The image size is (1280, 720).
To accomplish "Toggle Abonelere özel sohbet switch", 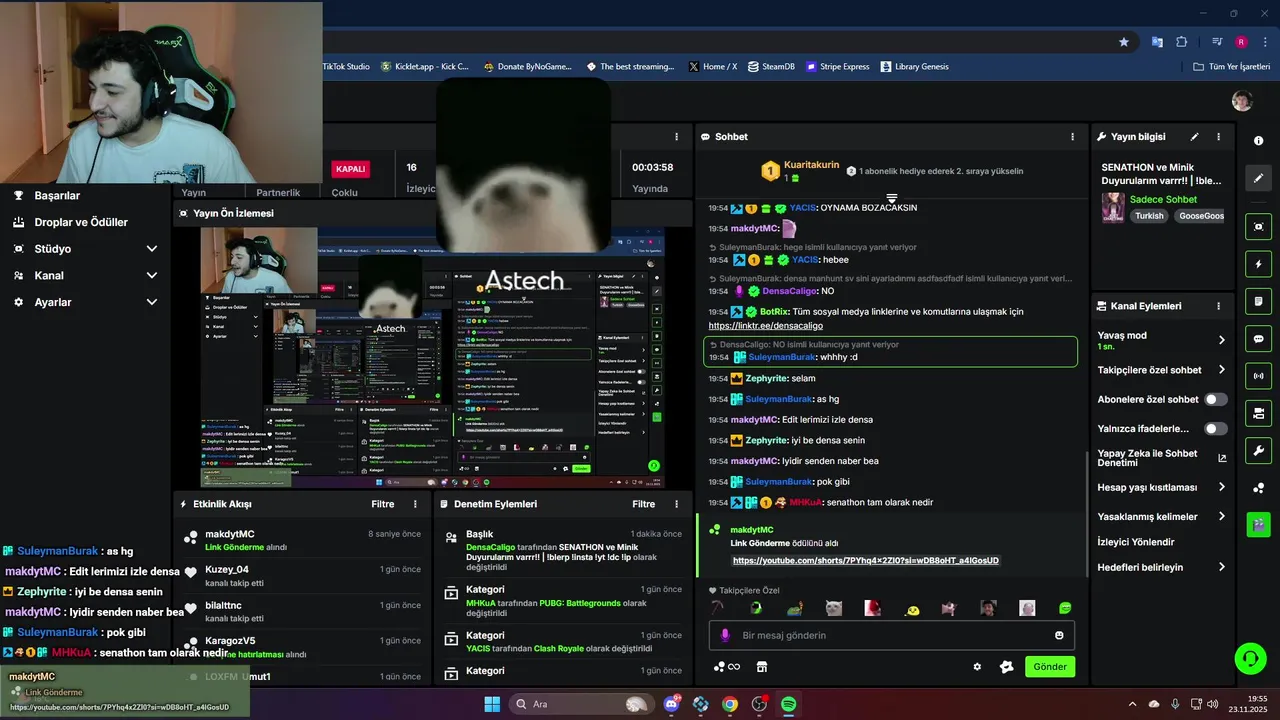I will 1216,399.
